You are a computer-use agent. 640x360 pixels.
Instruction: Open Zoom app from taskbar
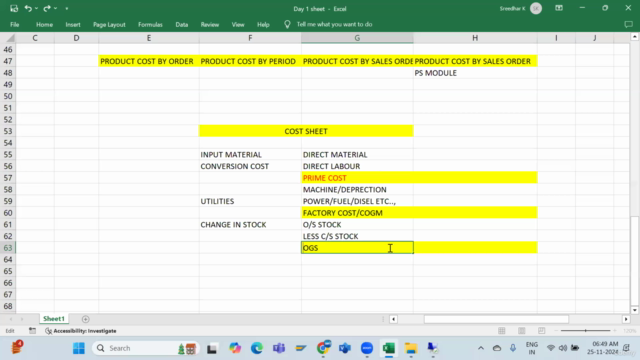[367, 348]
